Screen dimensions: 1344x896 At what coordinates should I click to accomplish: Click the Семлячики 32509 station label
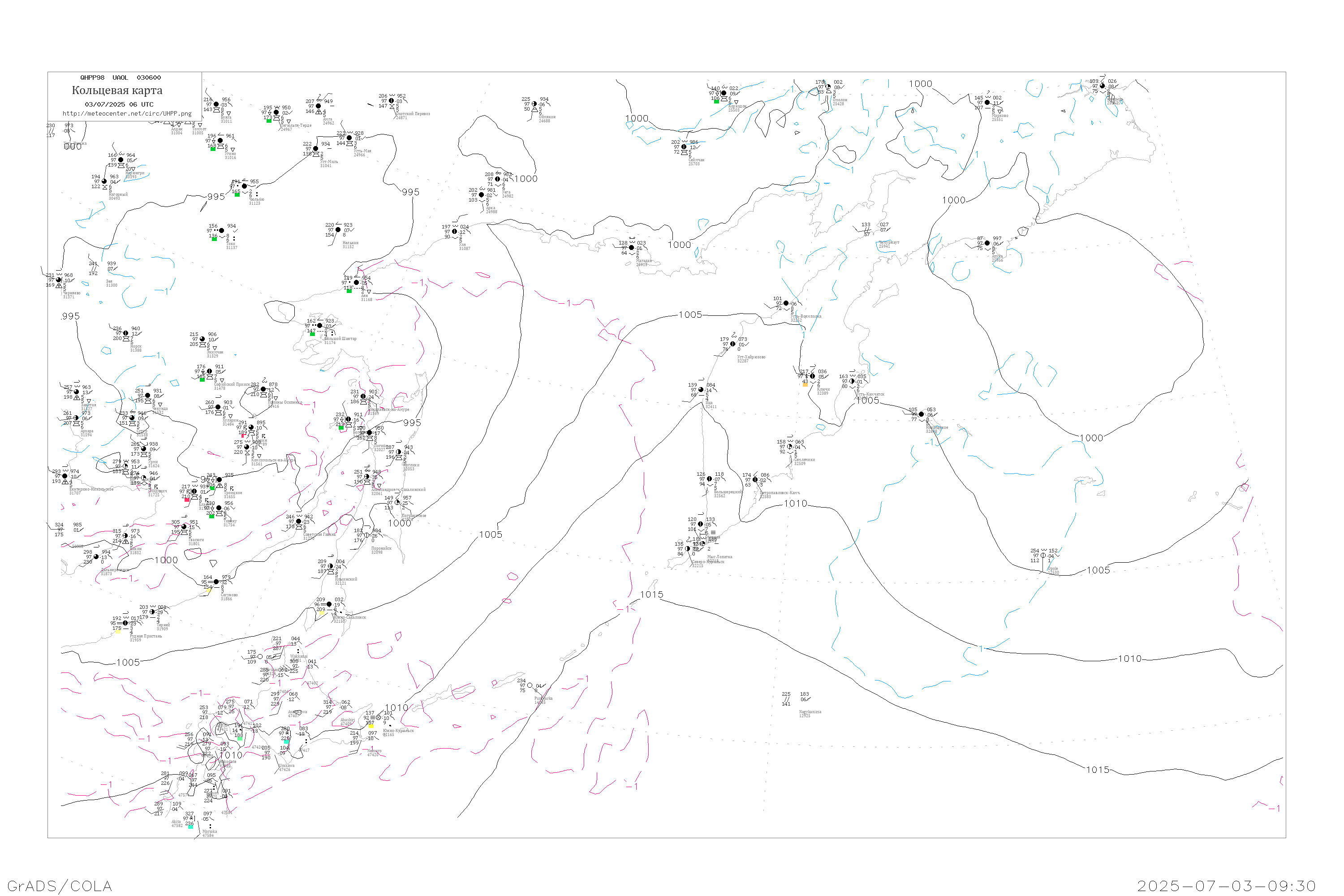(x=804, y=460)
